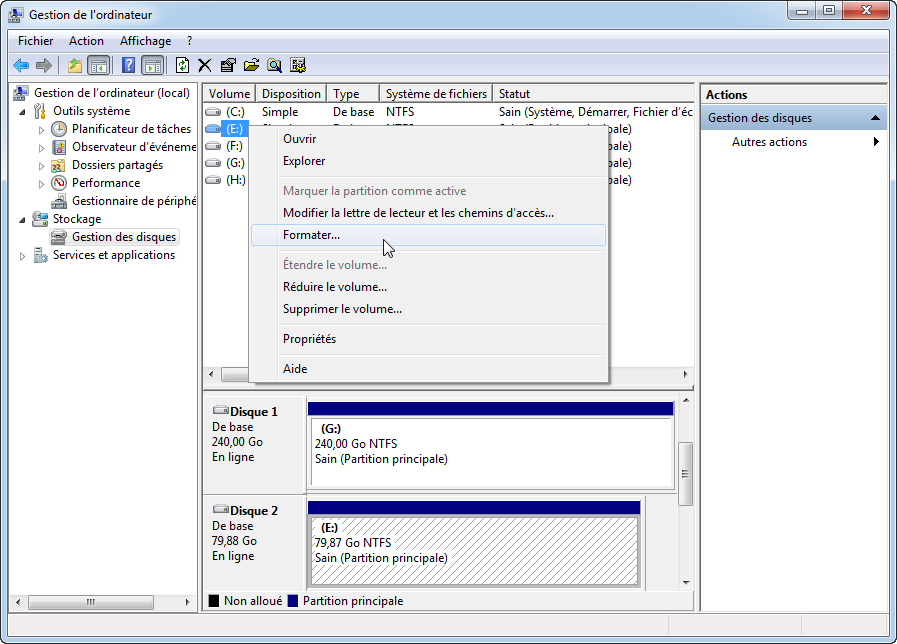Sort by Système de fichiers column header
897x644 pixels.
pyautogui.click(x=436, y=94)
